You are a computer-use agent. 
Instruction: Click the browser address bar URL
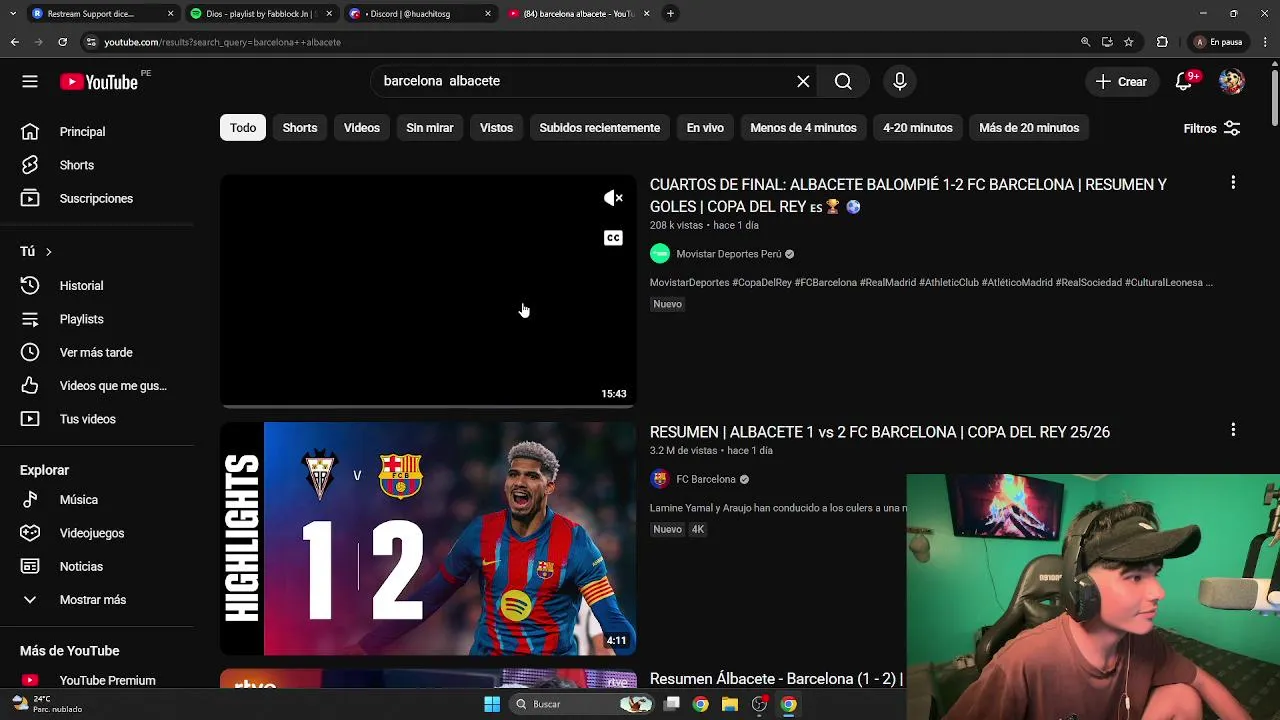pyautogui.click(x=222, y=42)
